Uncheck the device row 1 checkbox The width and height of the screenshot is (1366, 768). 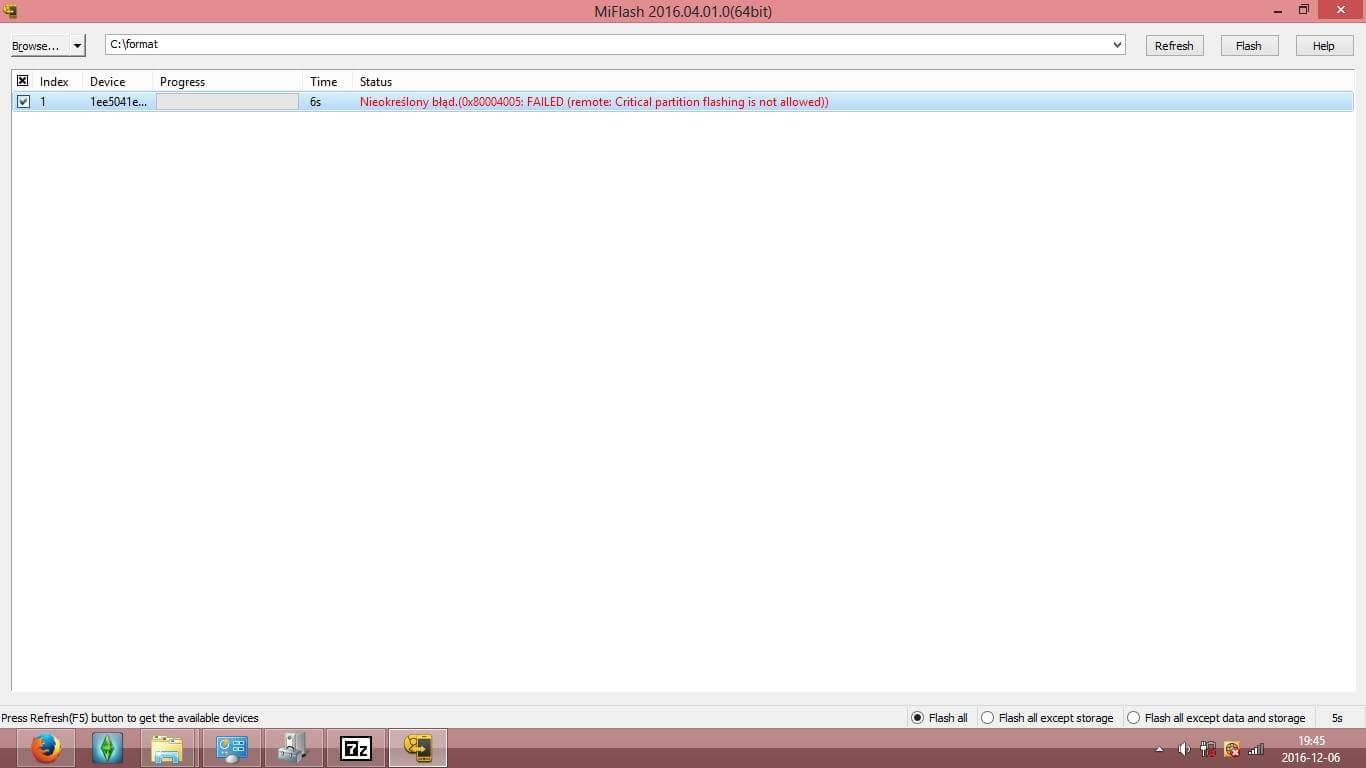pos(23,102)
